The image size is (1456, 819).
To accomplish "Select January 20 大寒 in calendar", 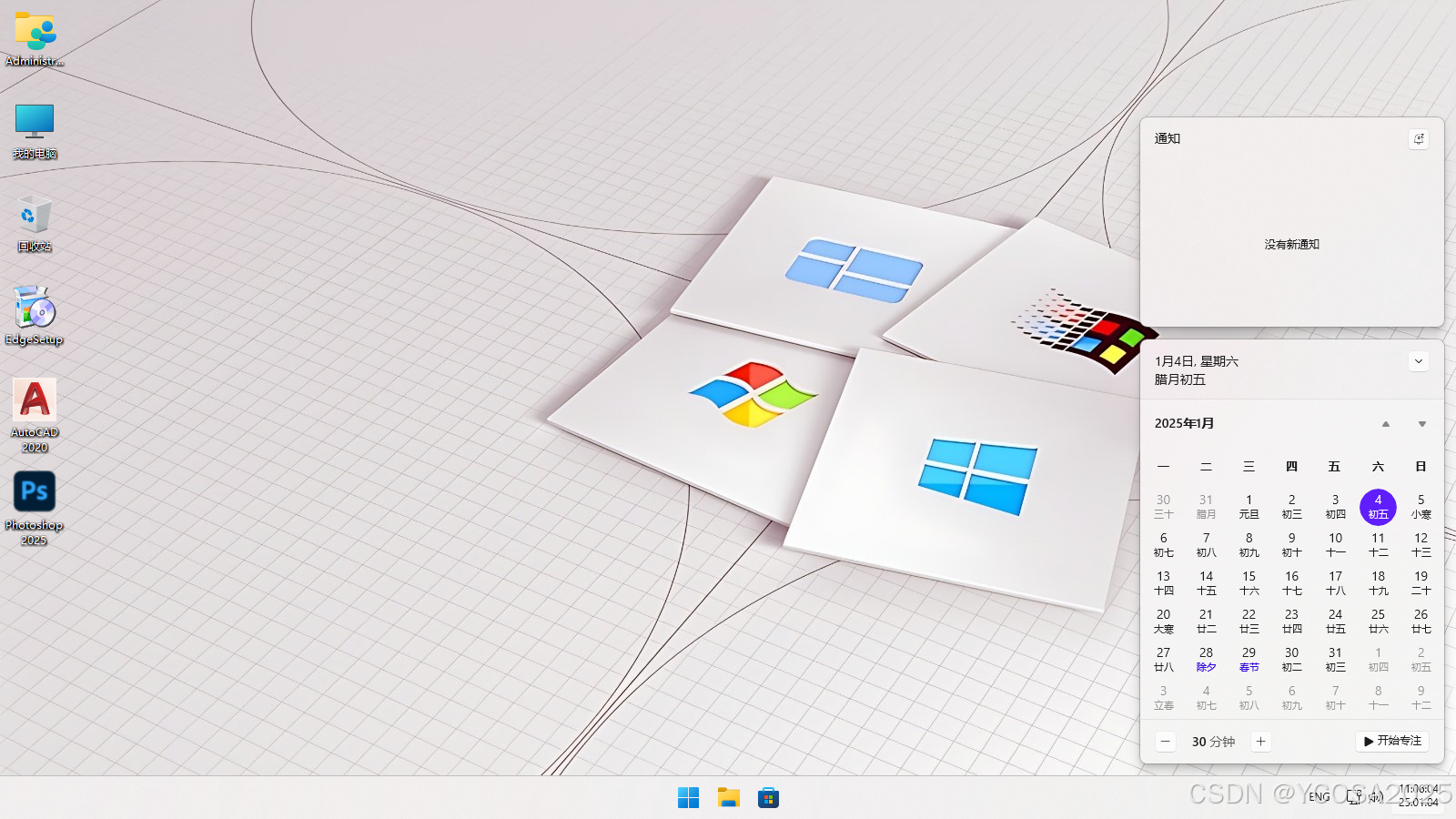I will pos(1164,622).
